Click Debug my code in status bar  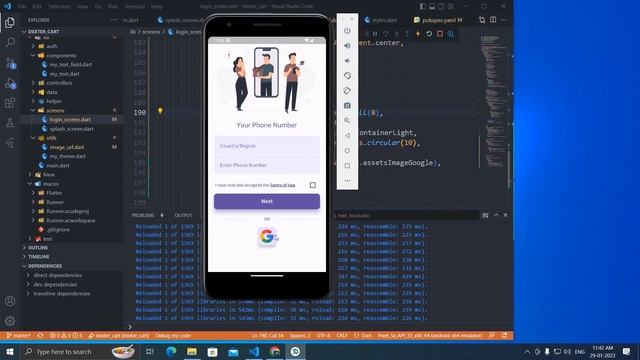point(173,336)
